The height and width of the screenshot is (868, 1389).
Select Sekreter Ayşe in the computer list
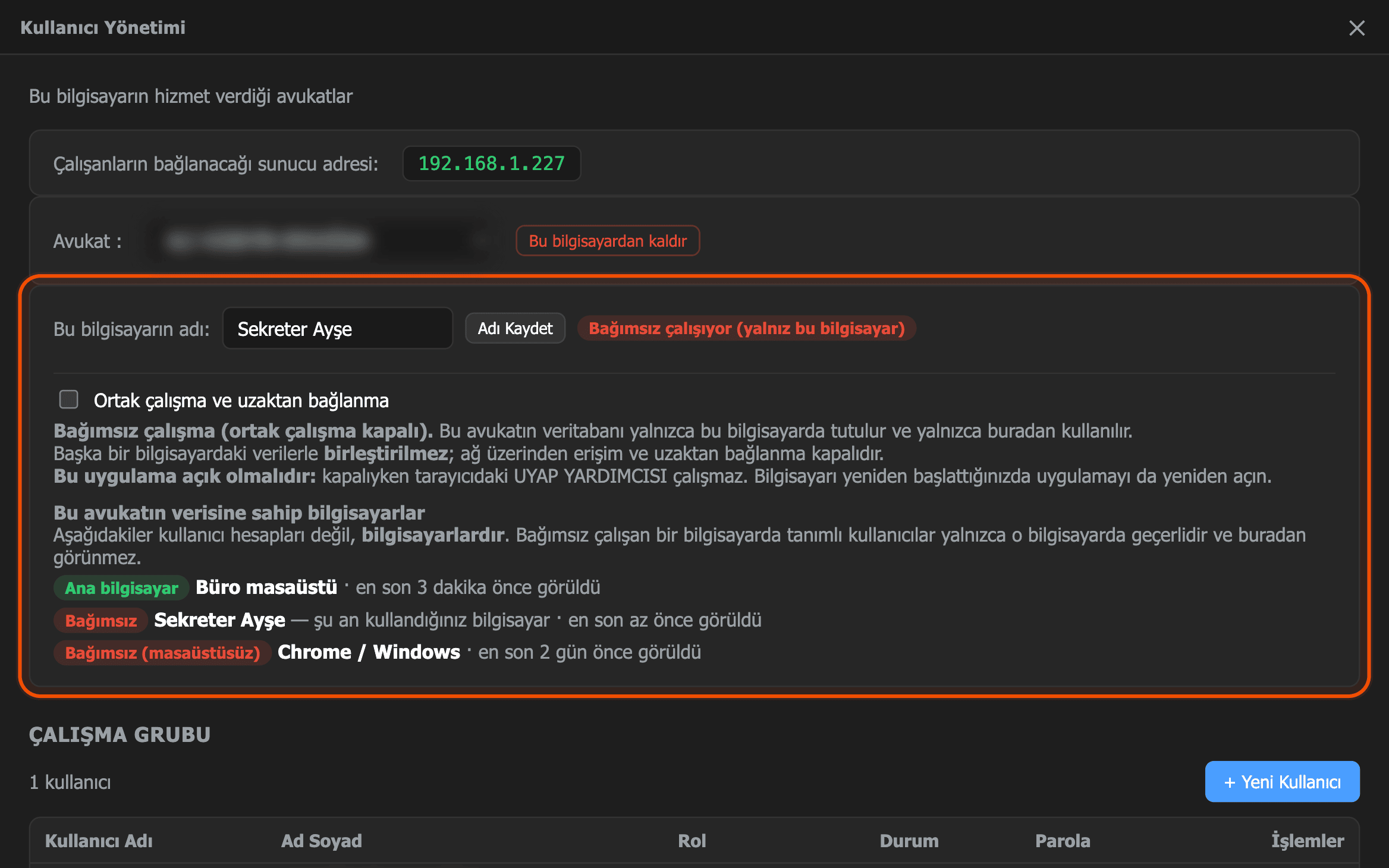point(219,620)
